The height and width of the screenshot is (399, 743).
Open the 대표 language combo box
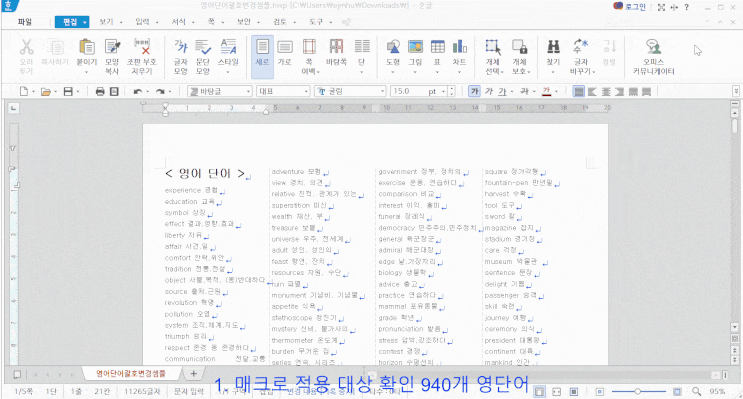pos(283,91)
